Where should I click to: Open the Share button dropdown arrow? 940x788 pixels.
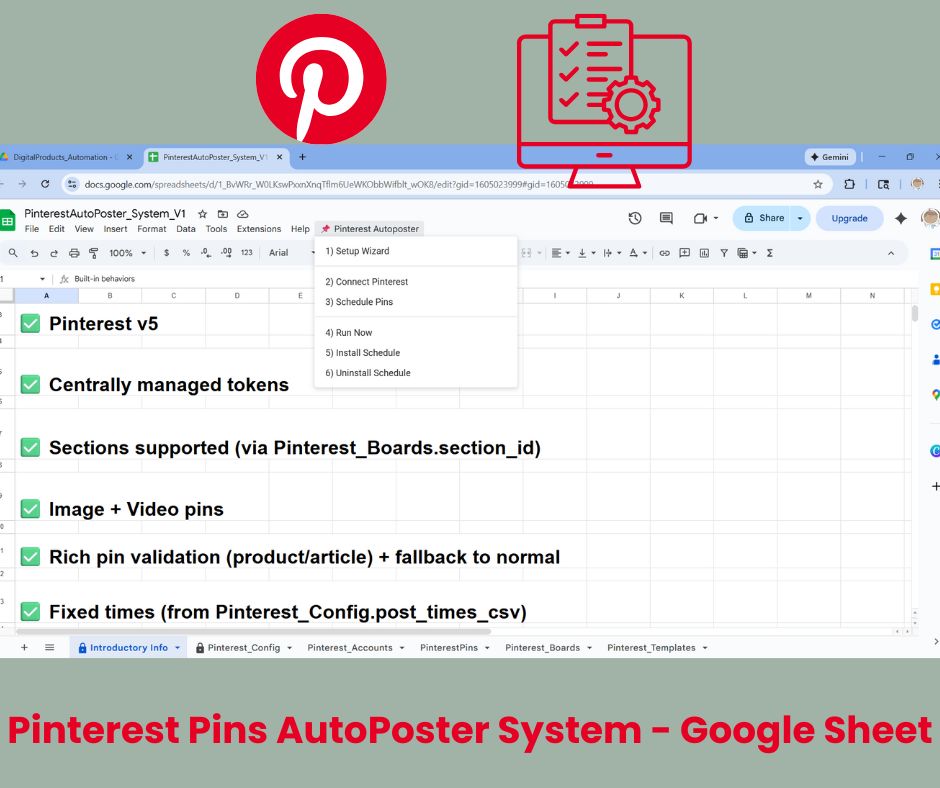[800, 218]
